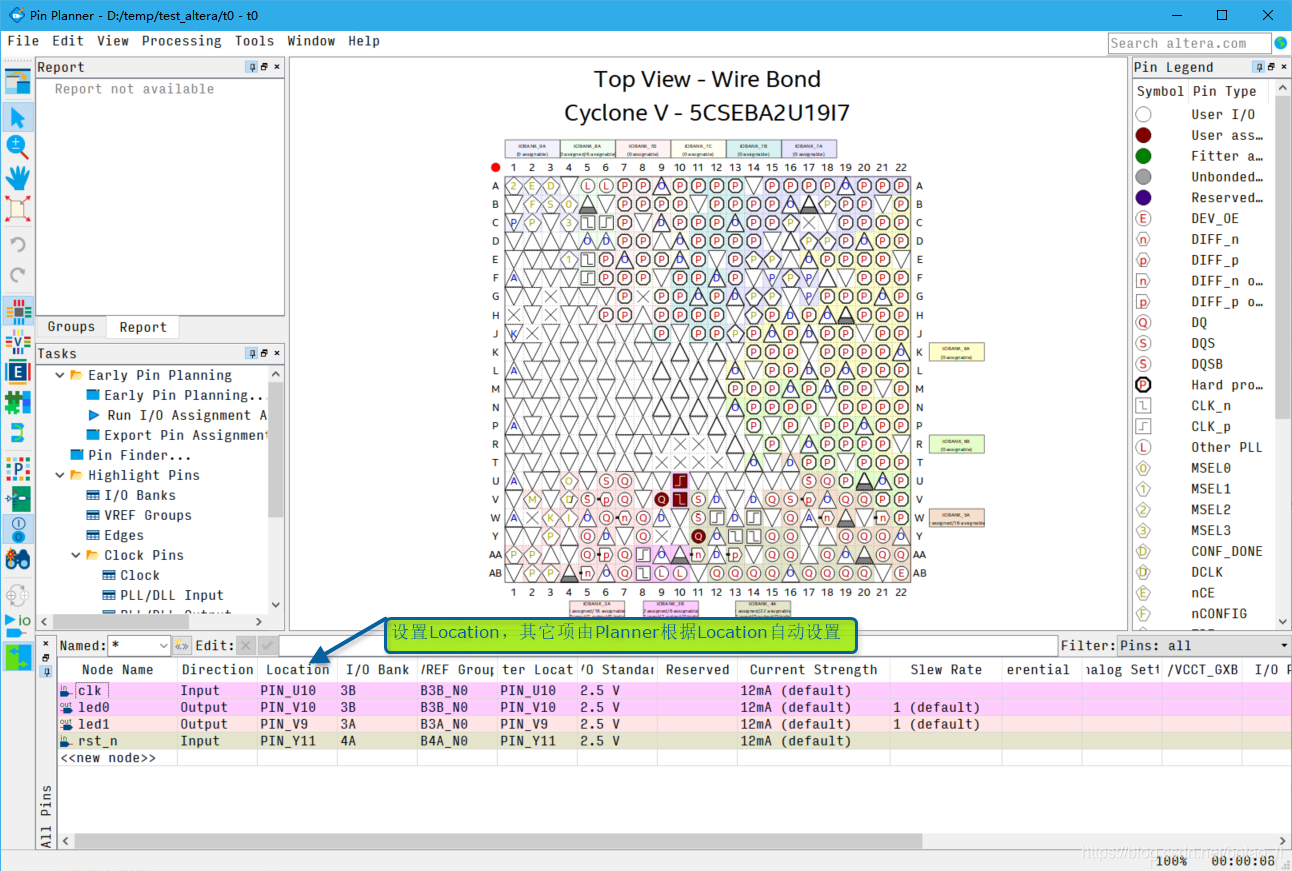Viewport: 1292px width, 871px height.
Task: Collapse the Highlight Pins folder
Action: click(61, 475)
